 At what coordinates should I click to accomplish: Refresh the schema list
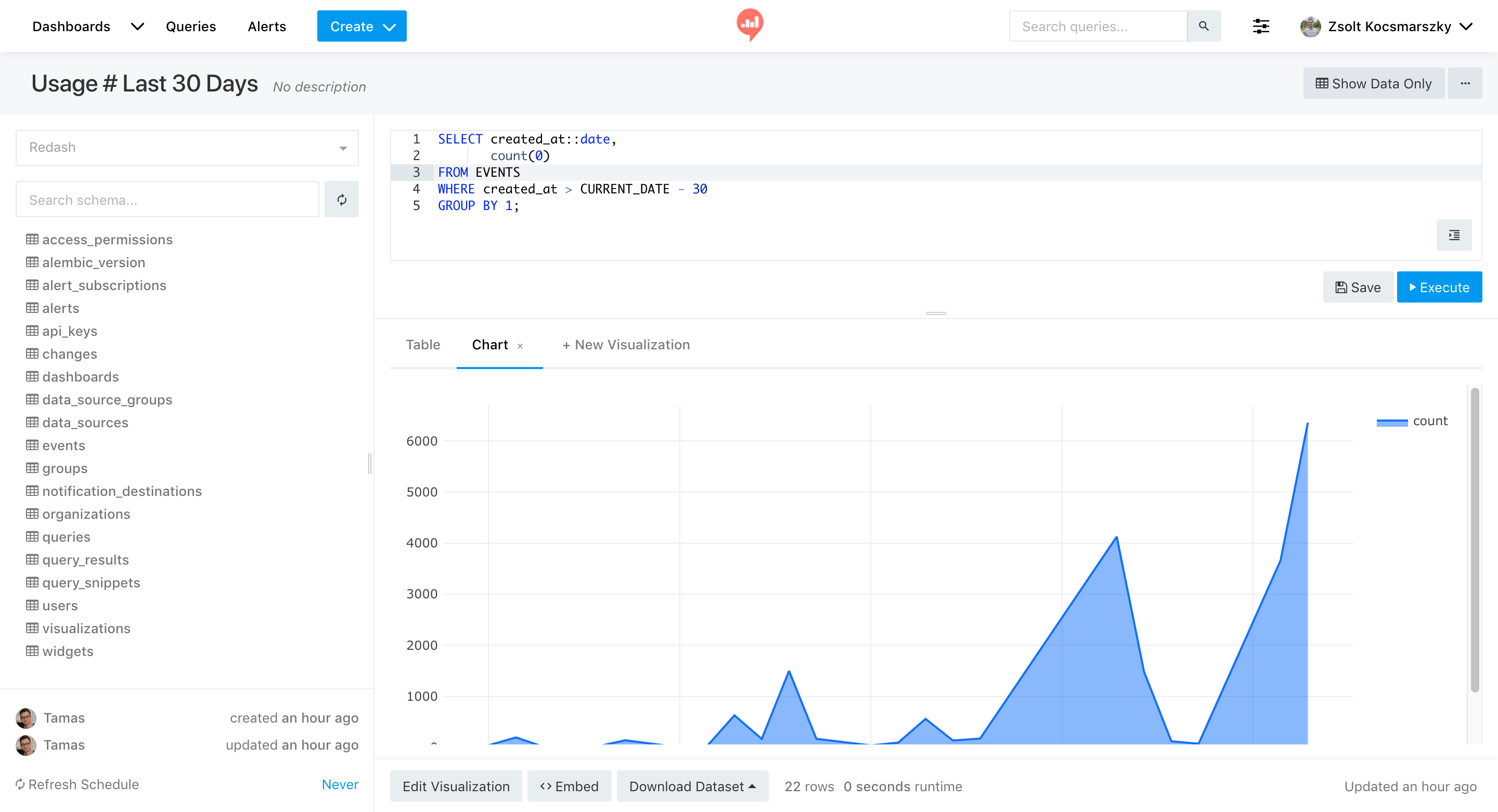click(x=342, y=200)
